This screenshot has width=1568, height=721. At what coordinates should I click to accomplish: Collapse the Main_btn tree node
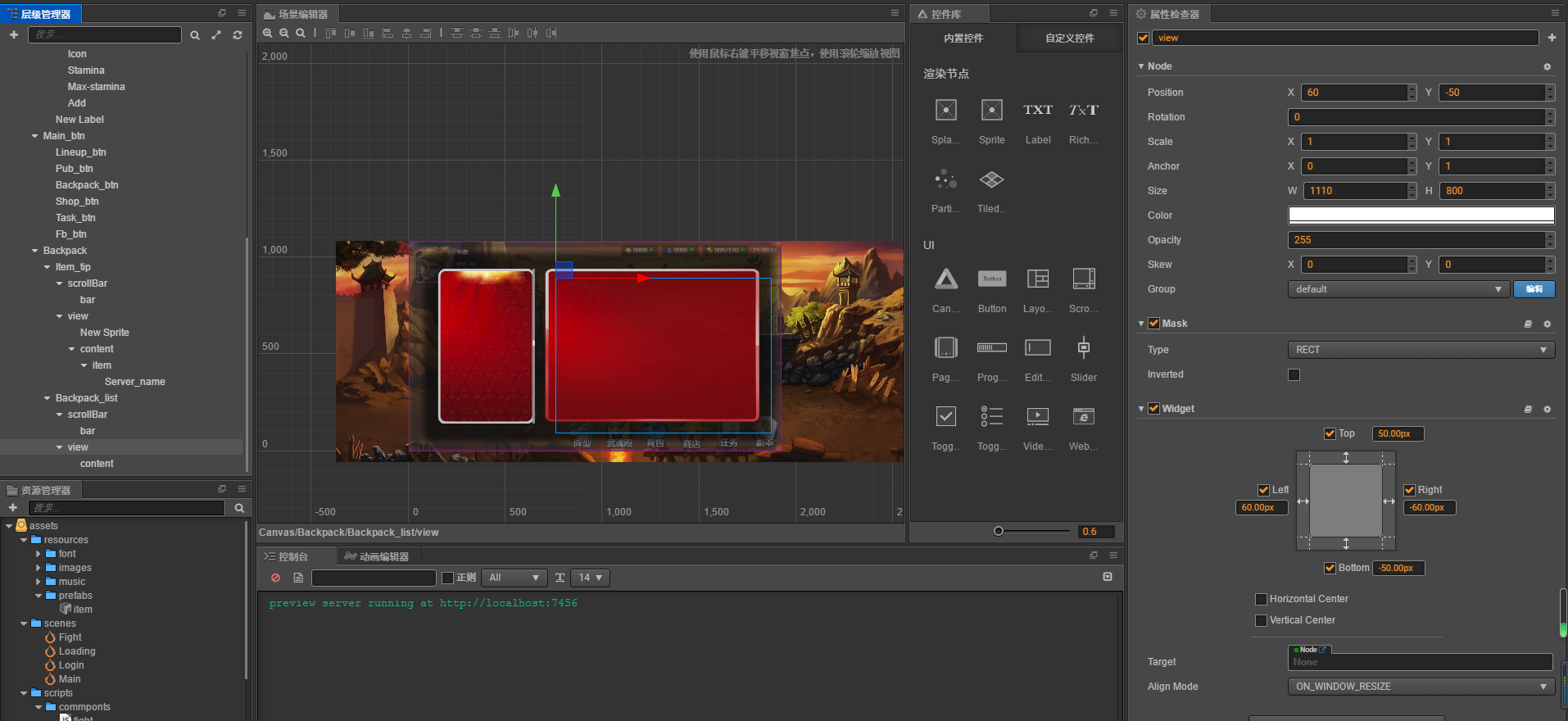click(x=35, y=136)
